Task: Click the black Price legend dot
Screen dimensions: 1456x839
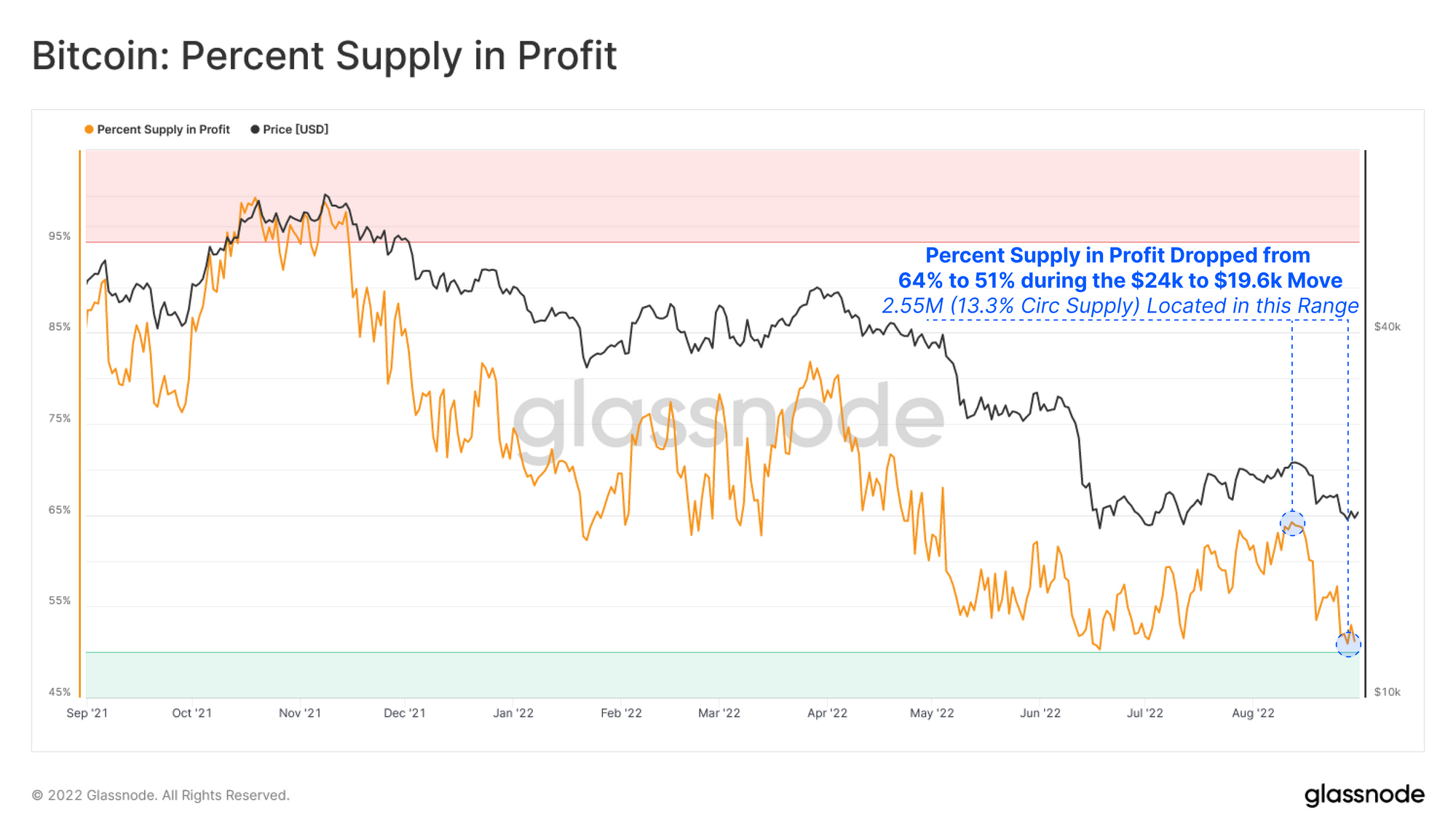Action: pos(255,130)
